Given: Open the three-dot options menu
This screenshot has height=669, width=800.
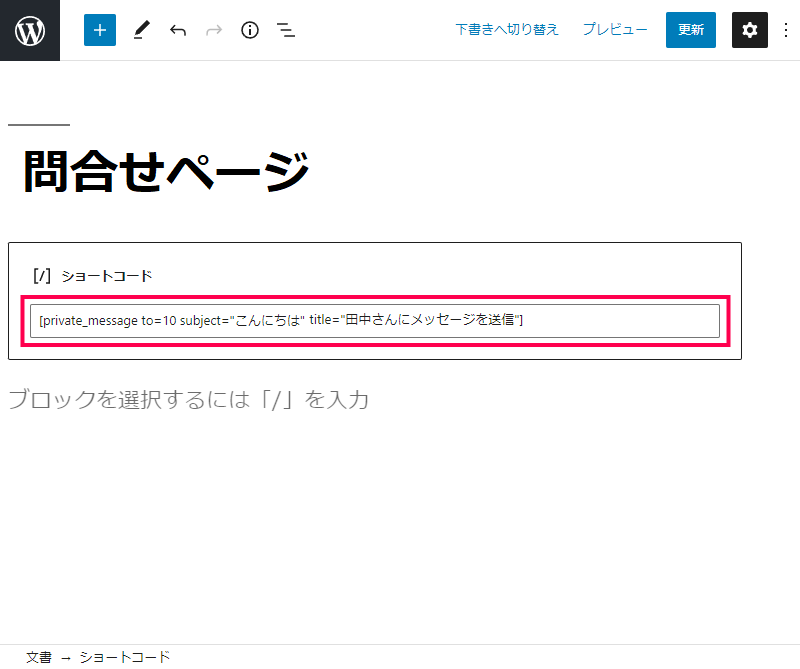Looking at the screenshot, I should tap(786, 30).
